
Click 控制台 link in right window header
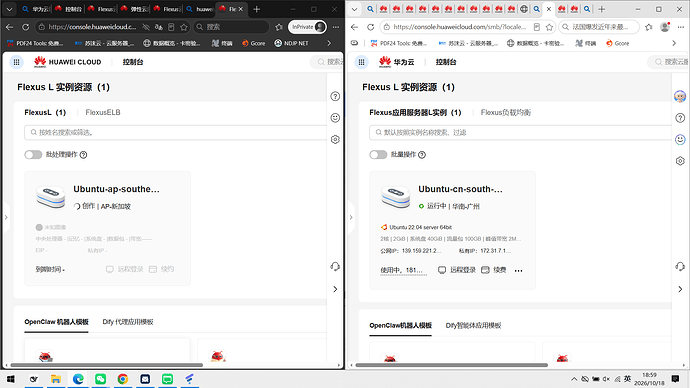446,62
